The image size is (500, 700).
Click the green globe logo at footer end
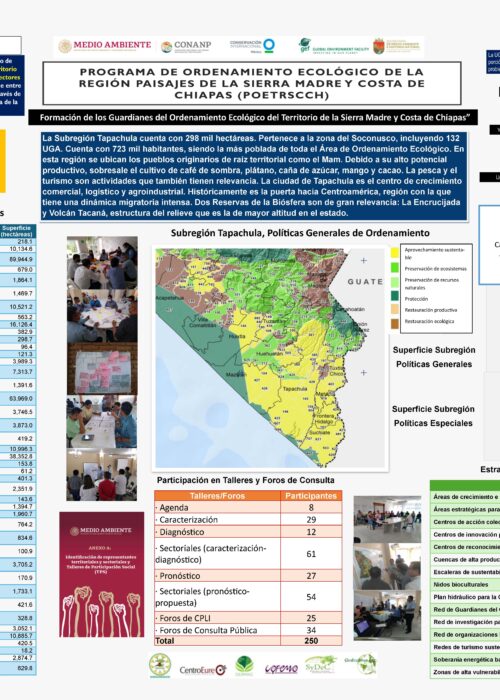(361, 664)
